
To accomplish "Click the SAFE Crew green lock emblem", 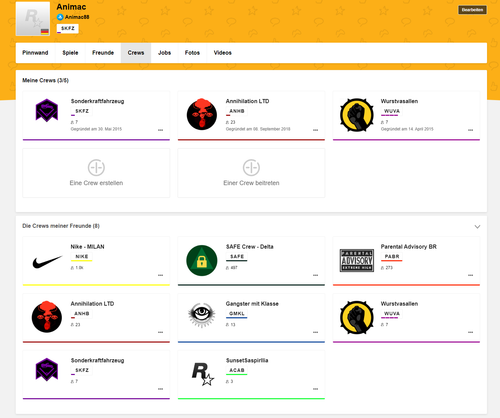I will [202, 260].
